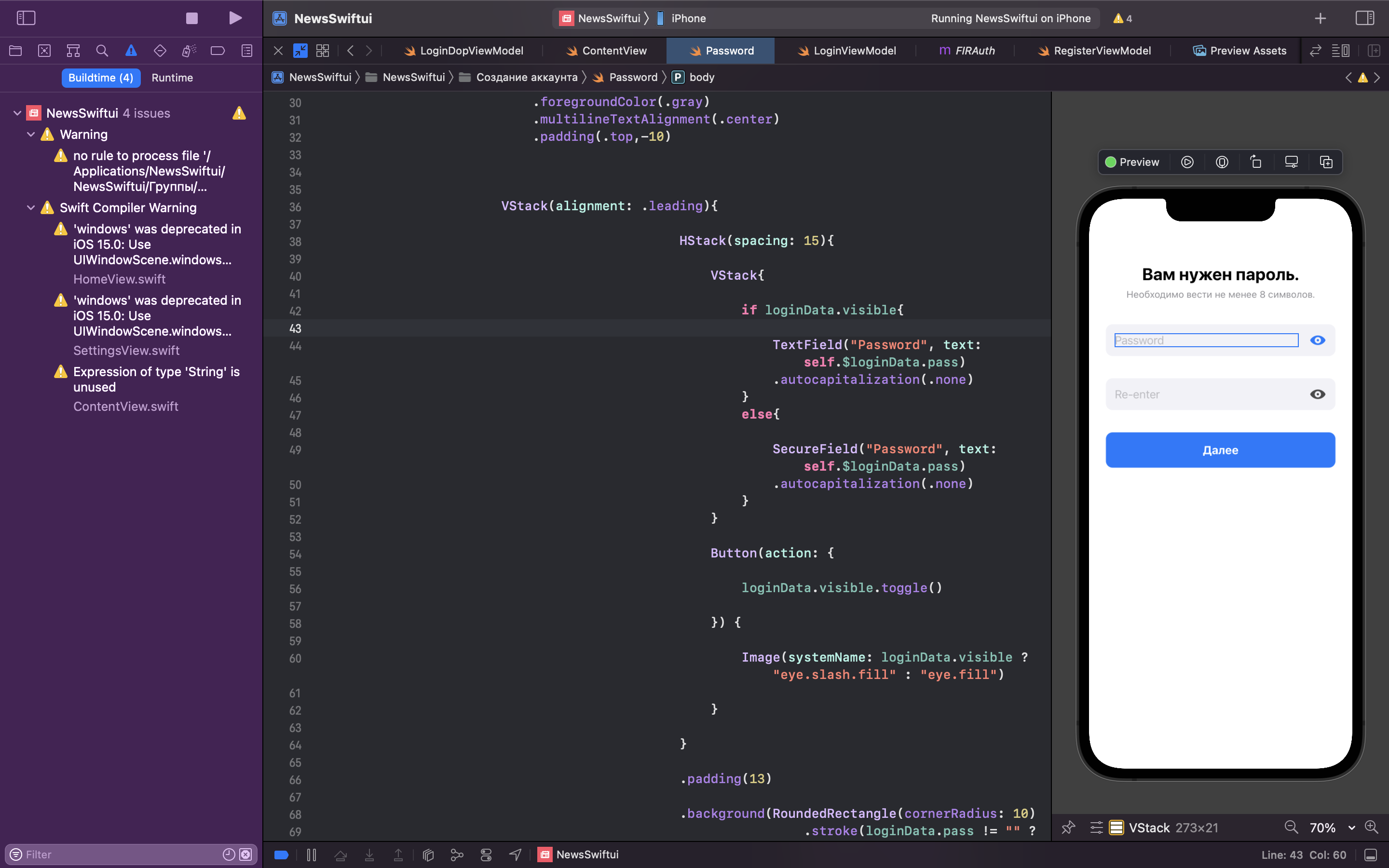This screenshot has width=1389, height=868.
Task: Toggle the right inspector panel
Action: click(1364, 18)
